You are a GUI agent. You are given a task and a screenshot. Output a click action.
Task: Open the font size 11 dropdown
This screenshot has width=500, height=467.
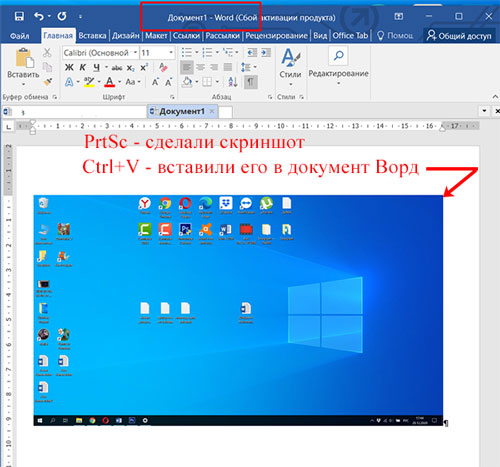pos(171,53)
